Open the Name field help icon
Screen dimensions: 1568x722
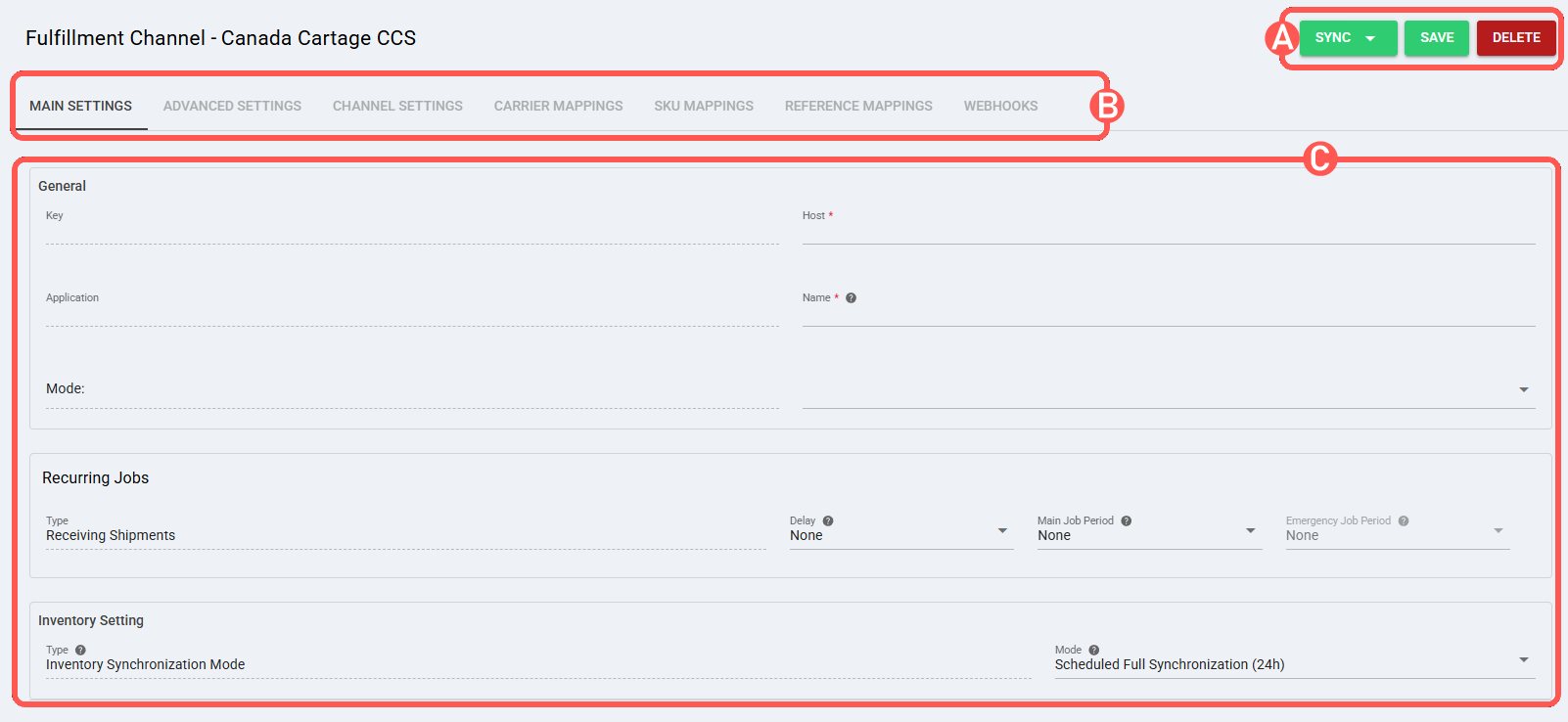click(x=851, y=298)
